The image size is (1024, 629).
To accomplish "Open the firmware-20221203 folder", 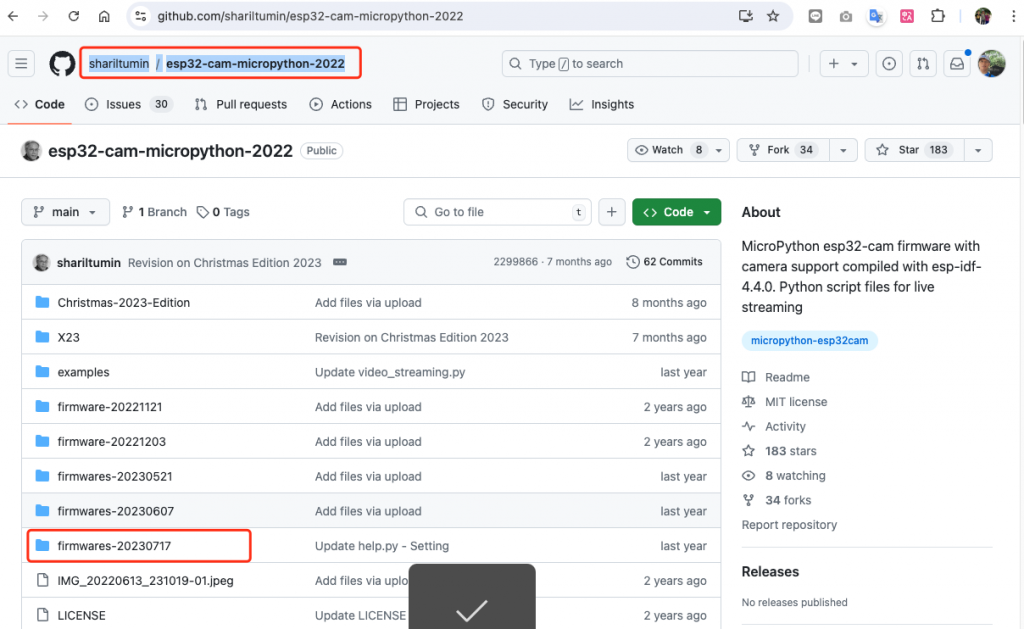I will click(112, 442).
